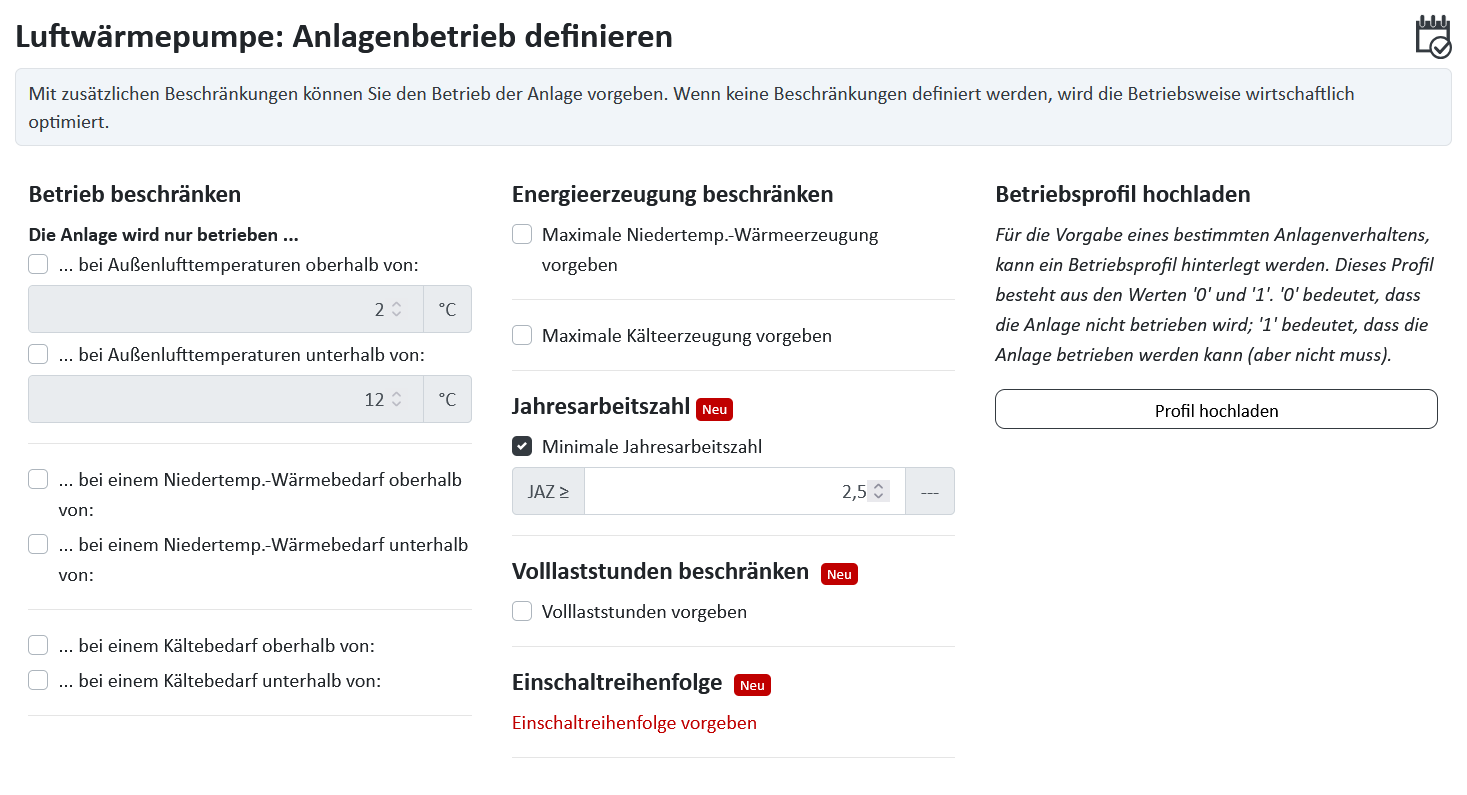Click the info box about zusätzlichen Beschränkungen
Image resolution: width=1467 pixels, height=795 pixels.
(x=733, y=107)
